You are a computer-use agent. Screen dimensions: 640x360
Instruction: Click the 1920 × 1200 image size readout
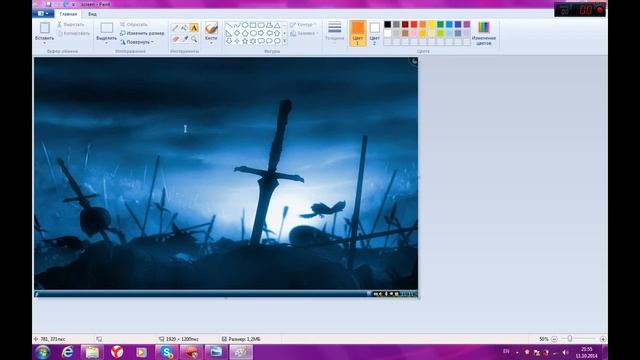pos(179,339)
